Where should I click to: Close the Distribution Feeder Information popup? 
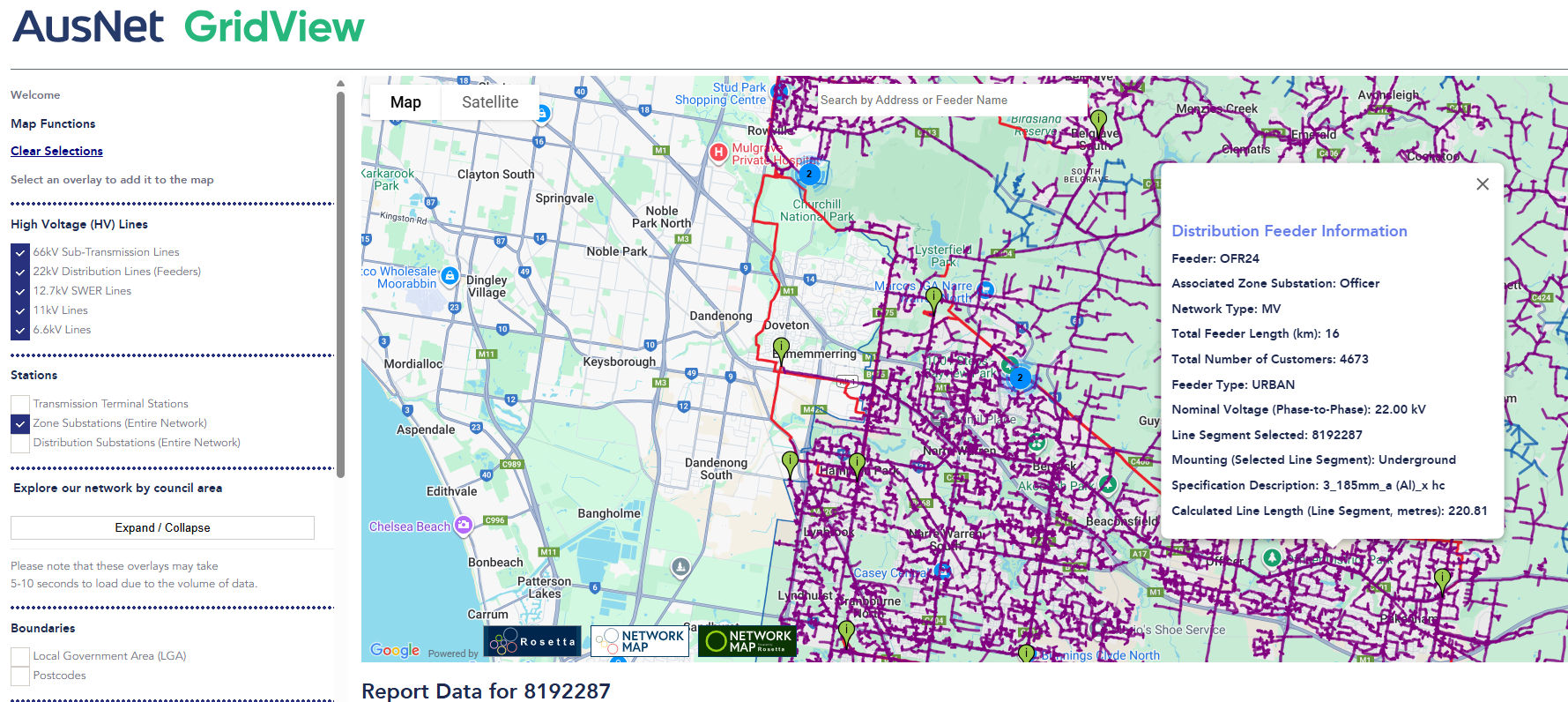tap(1483, 184)
